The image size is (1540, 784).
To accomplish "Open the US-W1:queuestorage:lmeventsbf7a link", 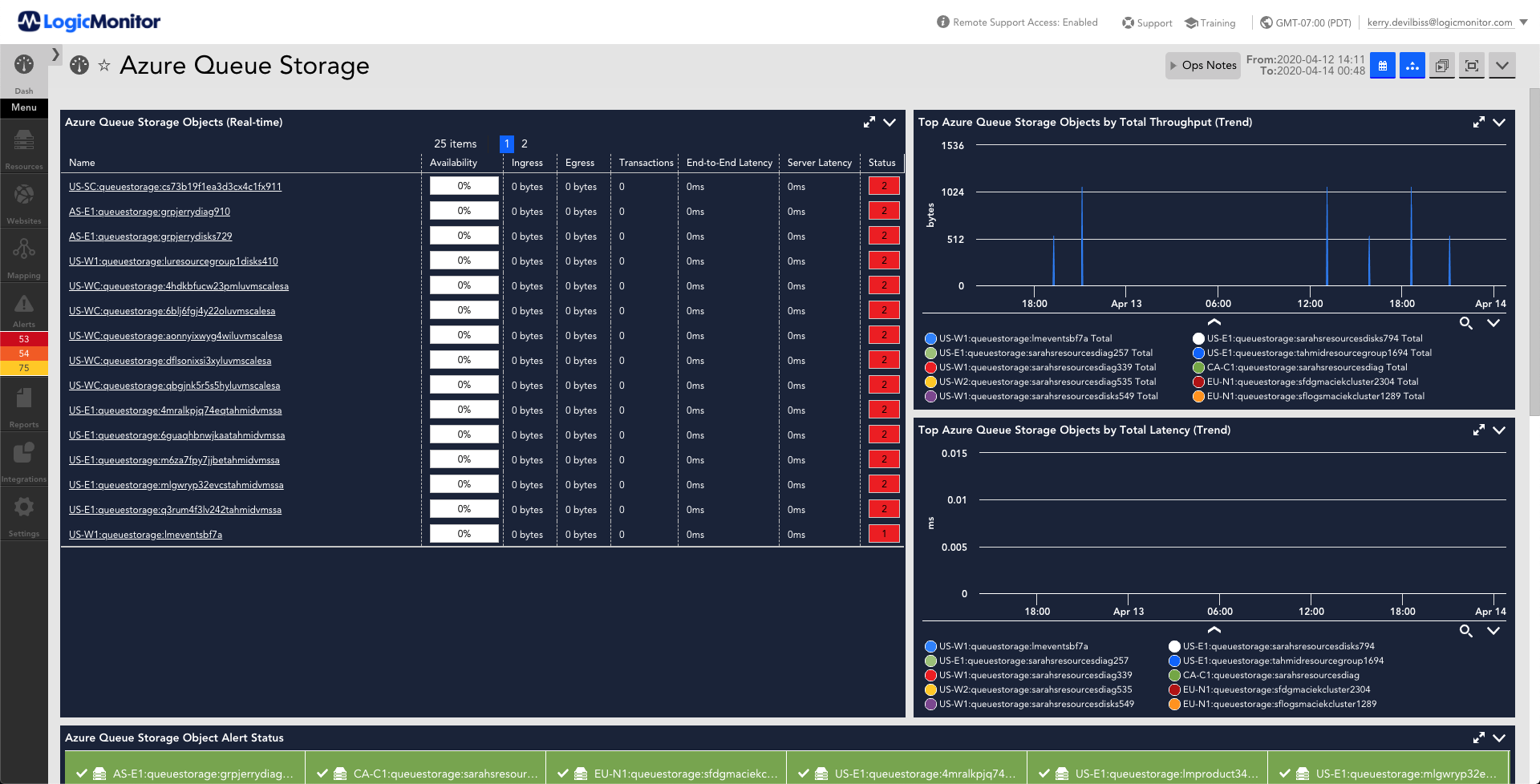I will [145, 534].
